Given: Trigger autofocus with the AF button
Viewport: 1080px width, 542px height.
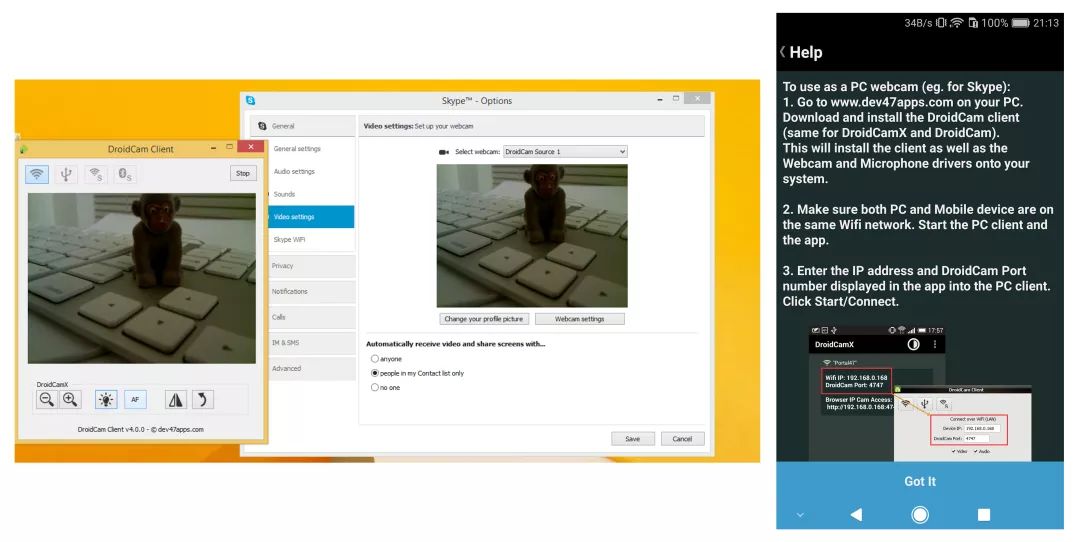Looking at the screenshot, I should click(135, 399).
